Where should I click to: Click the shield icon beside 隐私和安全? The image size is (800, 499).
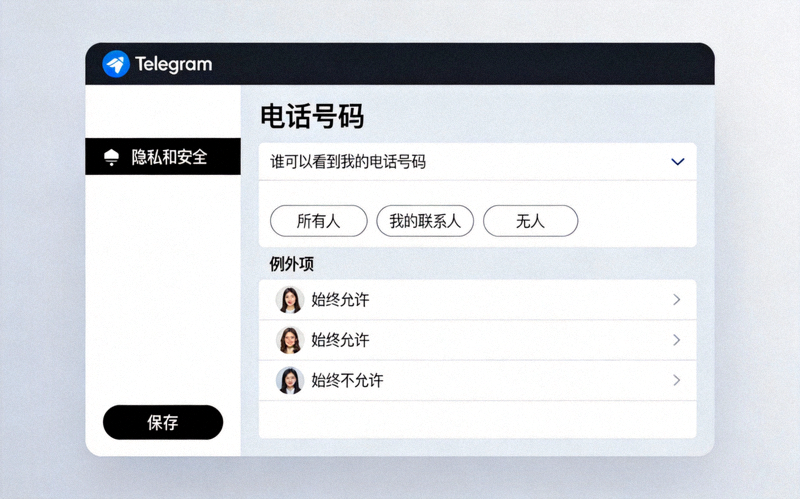click(x=111, y=157)
